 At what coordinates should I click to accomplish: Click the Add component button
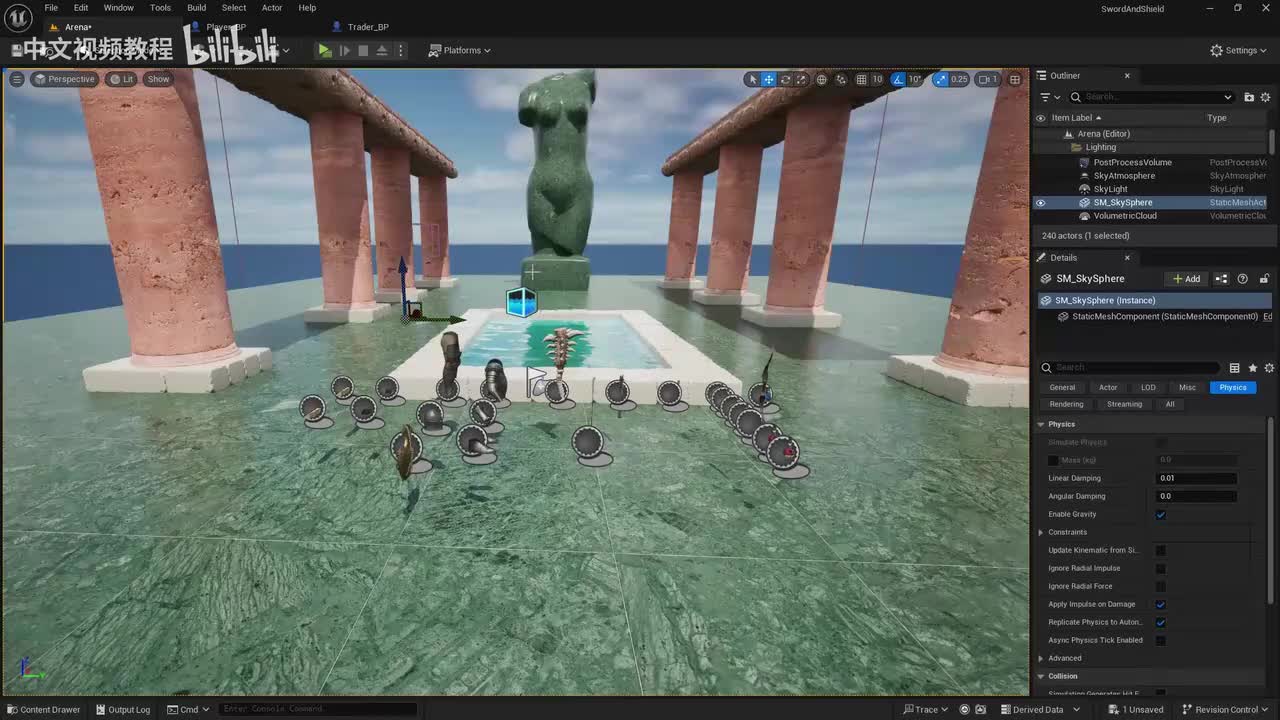point(1186,279)
